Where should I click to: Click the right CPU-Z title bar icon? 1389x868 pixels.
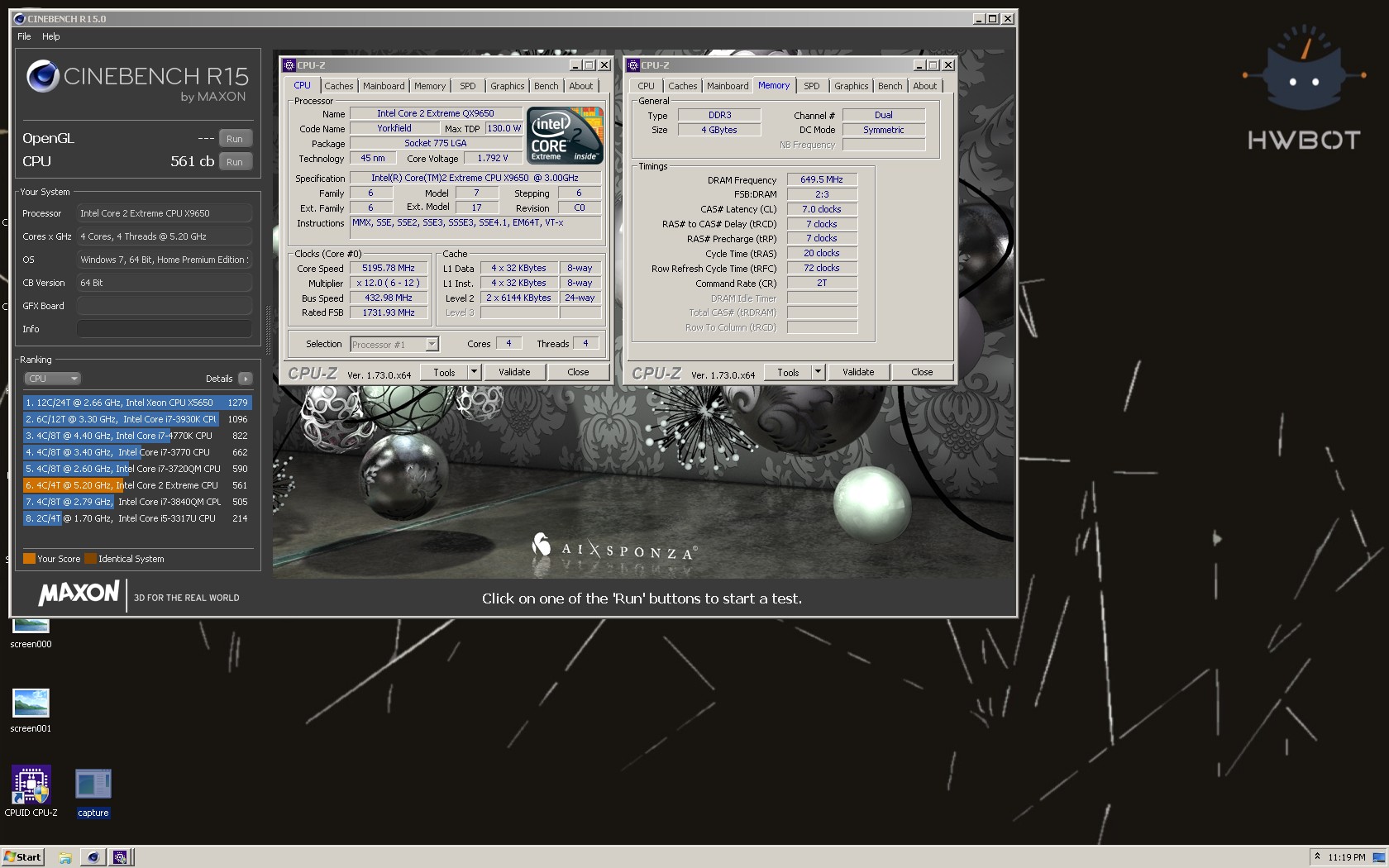[x=633, y=65]
